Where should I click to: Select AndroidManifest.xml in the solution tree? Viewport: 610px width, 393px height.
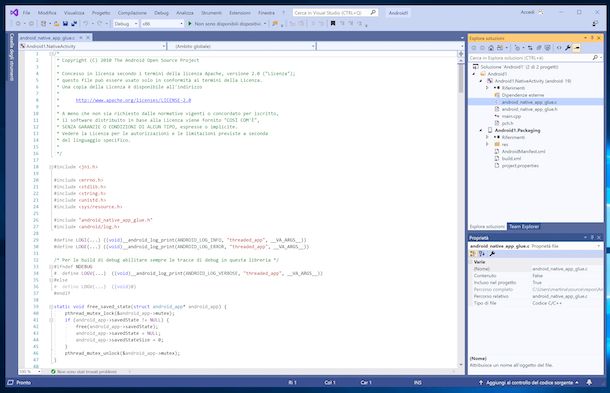click(523, 151)
